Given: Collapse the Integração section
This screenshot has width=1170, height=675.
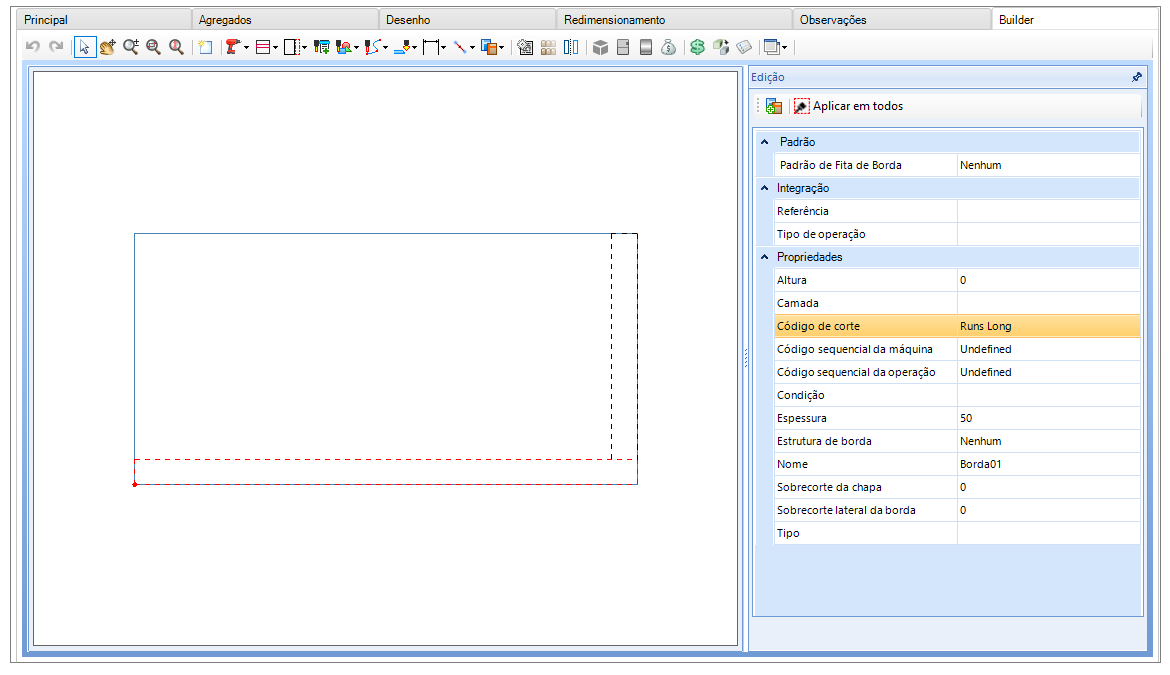Looking at the screenshot, I should click(764, 188).
